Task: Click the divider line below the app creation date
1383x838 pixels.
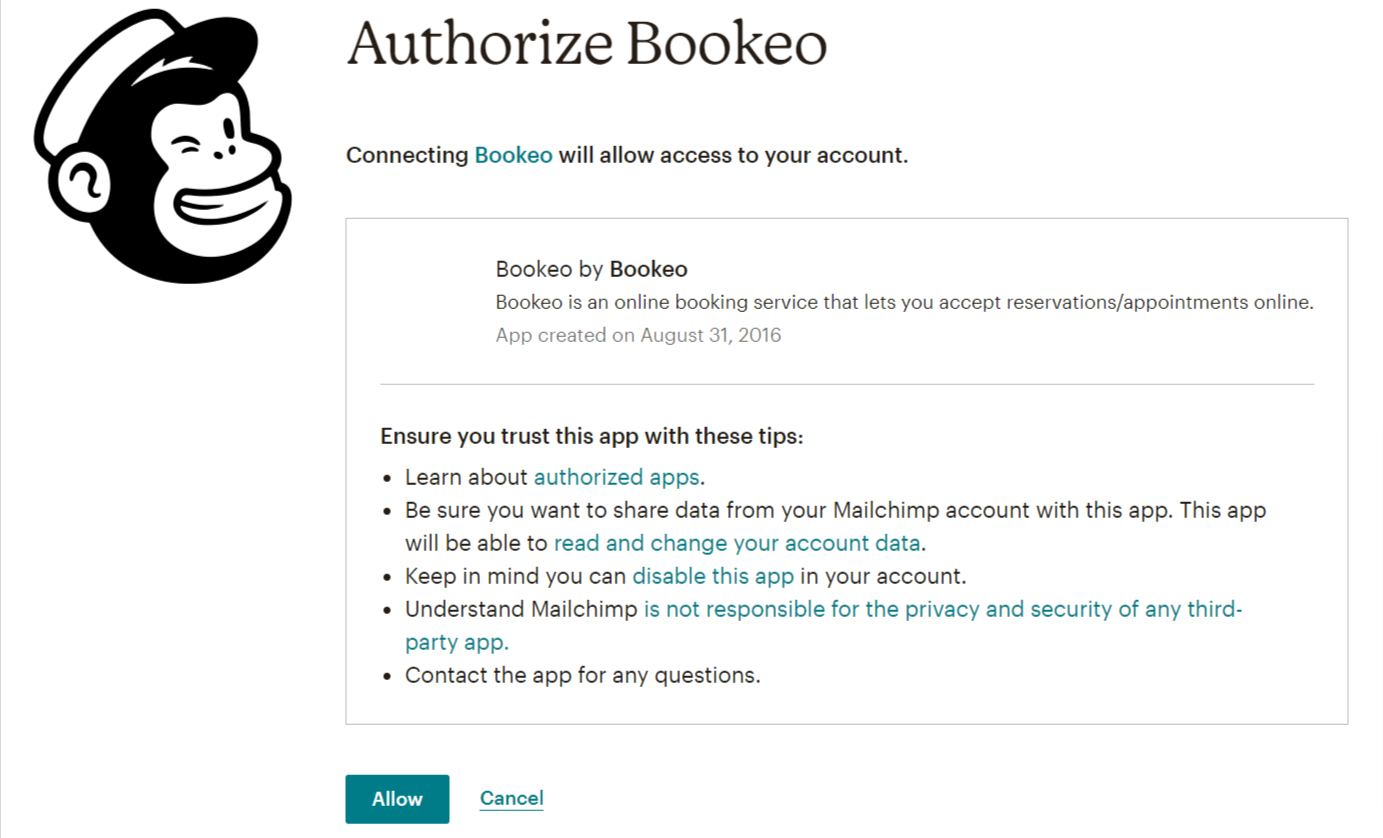Action: (847, 384)
